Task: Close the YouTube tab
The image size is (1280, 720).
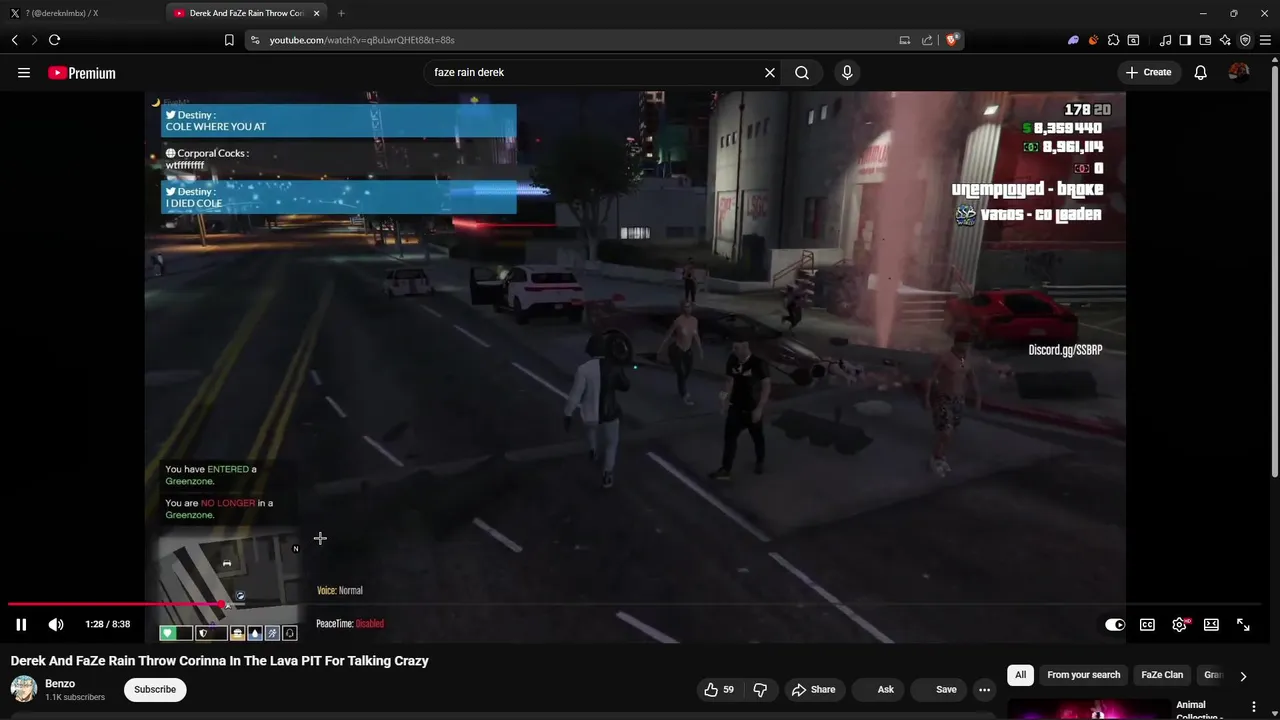Action: [317, 13]
